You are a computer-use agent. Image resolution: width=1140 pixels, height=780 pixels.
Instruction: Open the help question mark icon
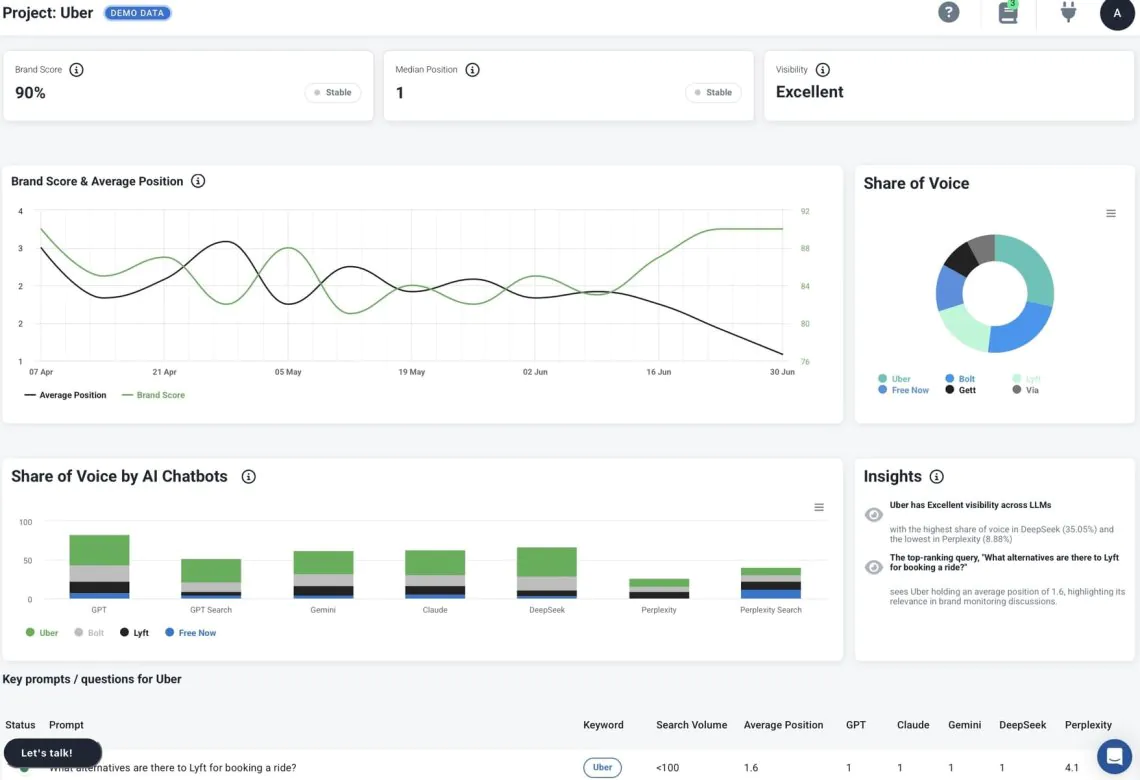coord(948,14)
